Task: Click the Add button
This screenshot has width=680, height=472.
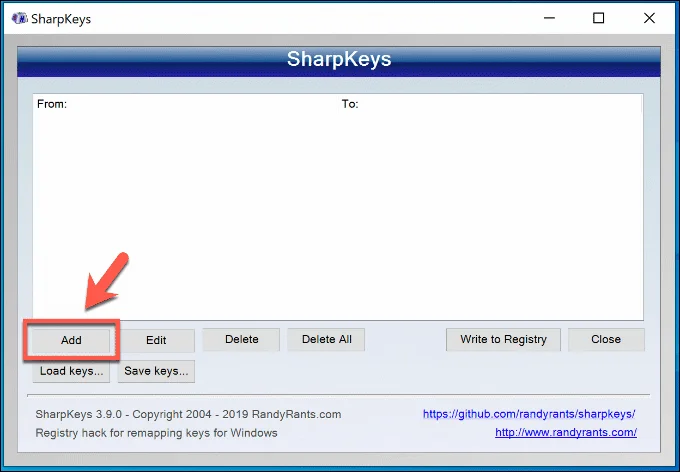Action: click(71, 340)
